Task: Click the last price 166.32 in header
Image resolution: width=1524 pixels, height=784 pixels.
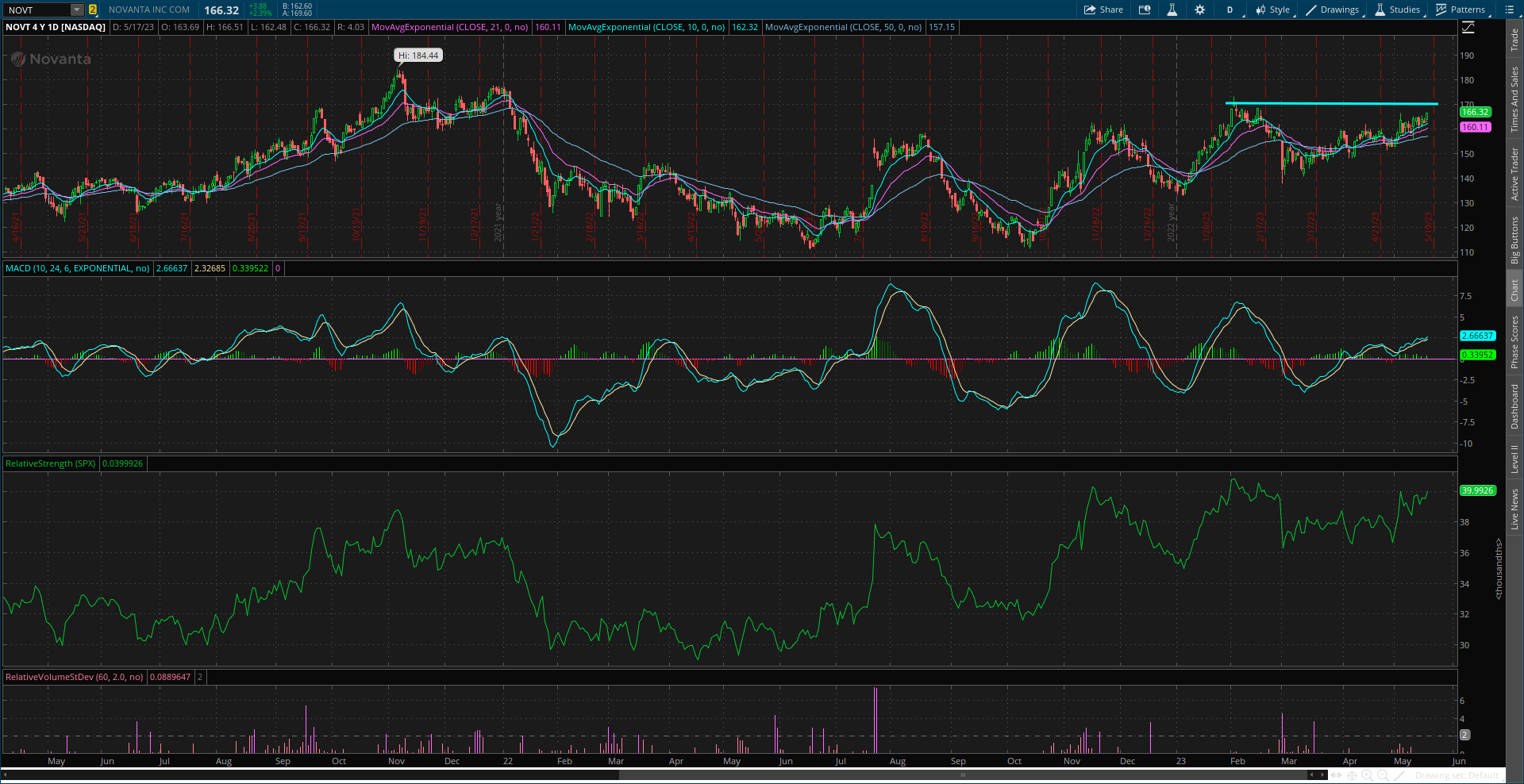Action: point(221,10)
